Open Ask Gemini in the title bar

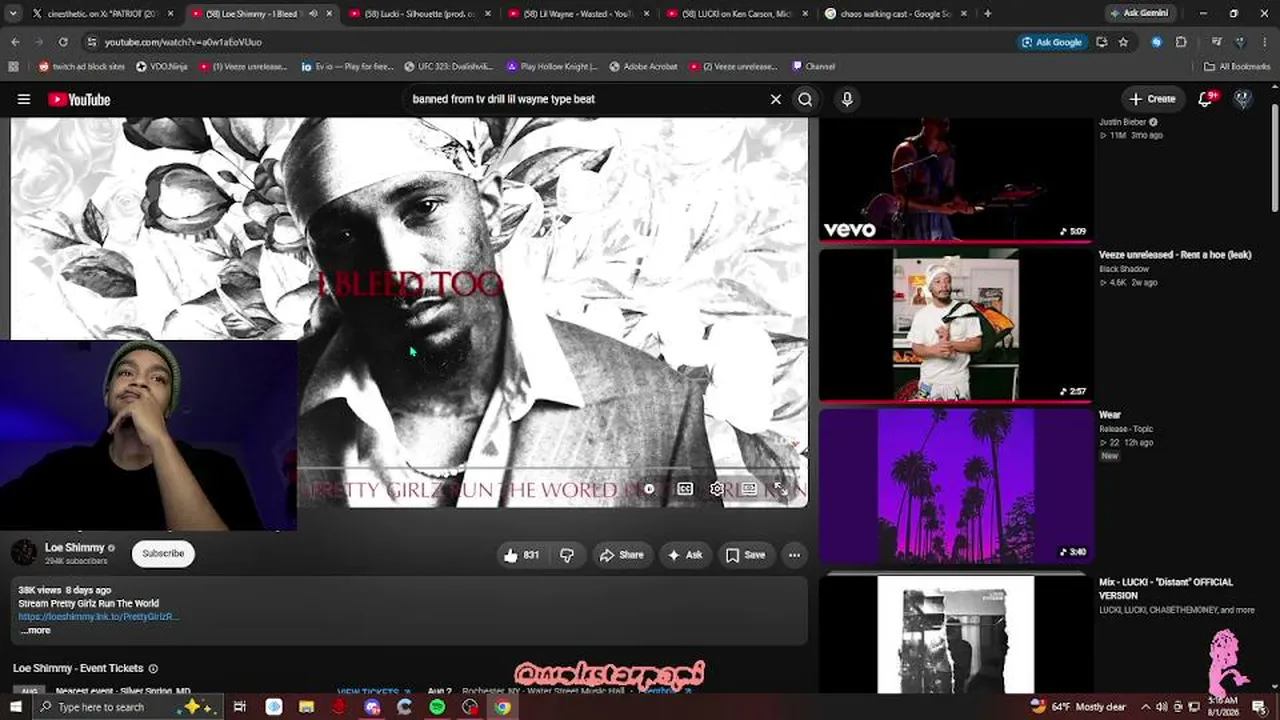(x=1139, y=14)
